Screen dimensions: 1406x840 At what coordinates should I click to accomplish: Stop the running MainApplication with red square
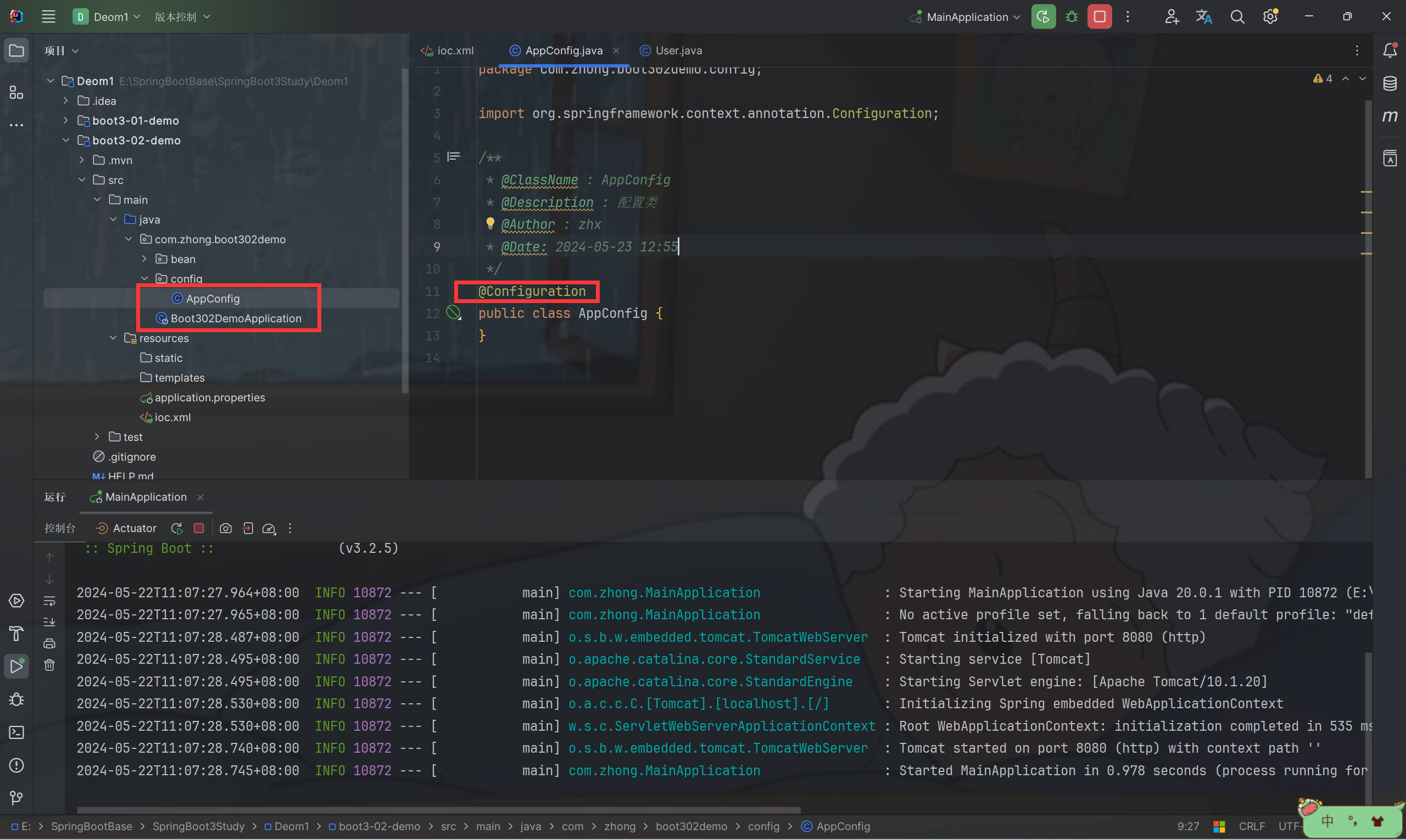click(x=1099, y=17)
